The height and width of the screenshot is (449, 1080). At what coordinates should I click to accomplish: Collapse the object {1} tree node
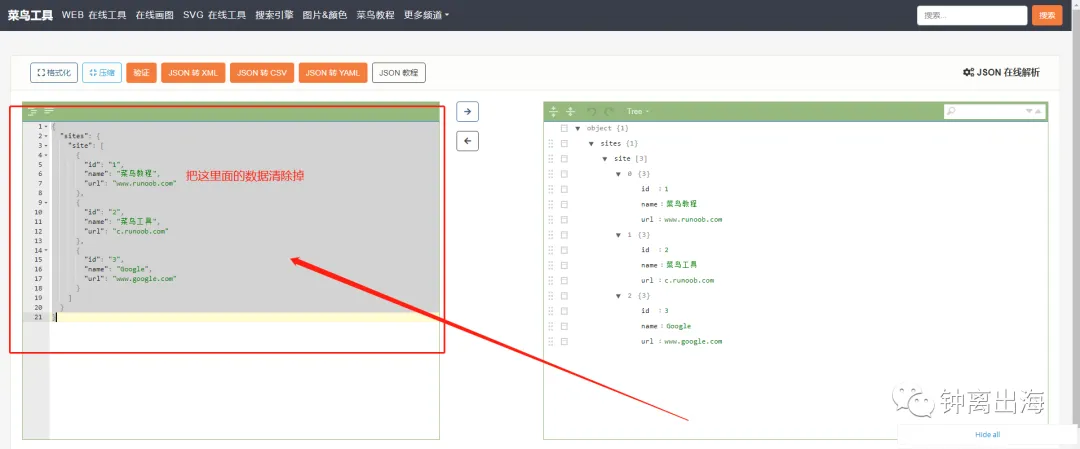click(x=578, y=128)
